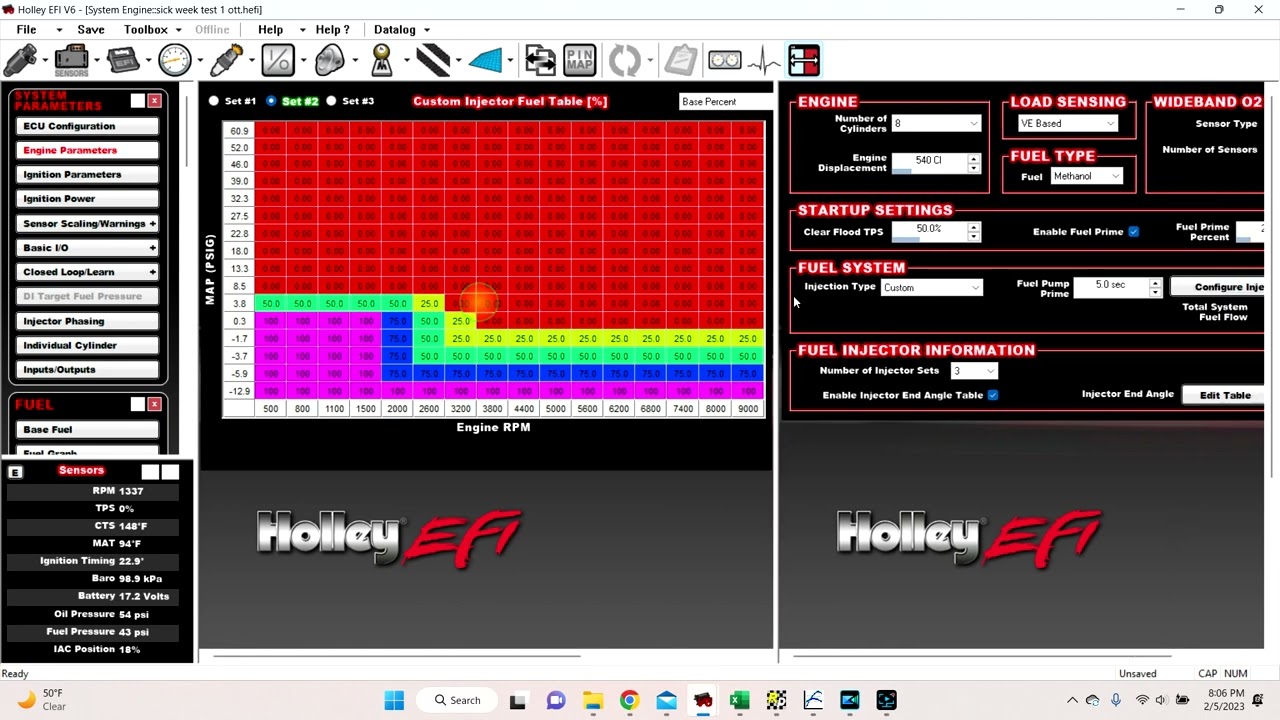Open the fuel injector toolbar icon
Screen dimensions: 1280x720
[20, 60]
